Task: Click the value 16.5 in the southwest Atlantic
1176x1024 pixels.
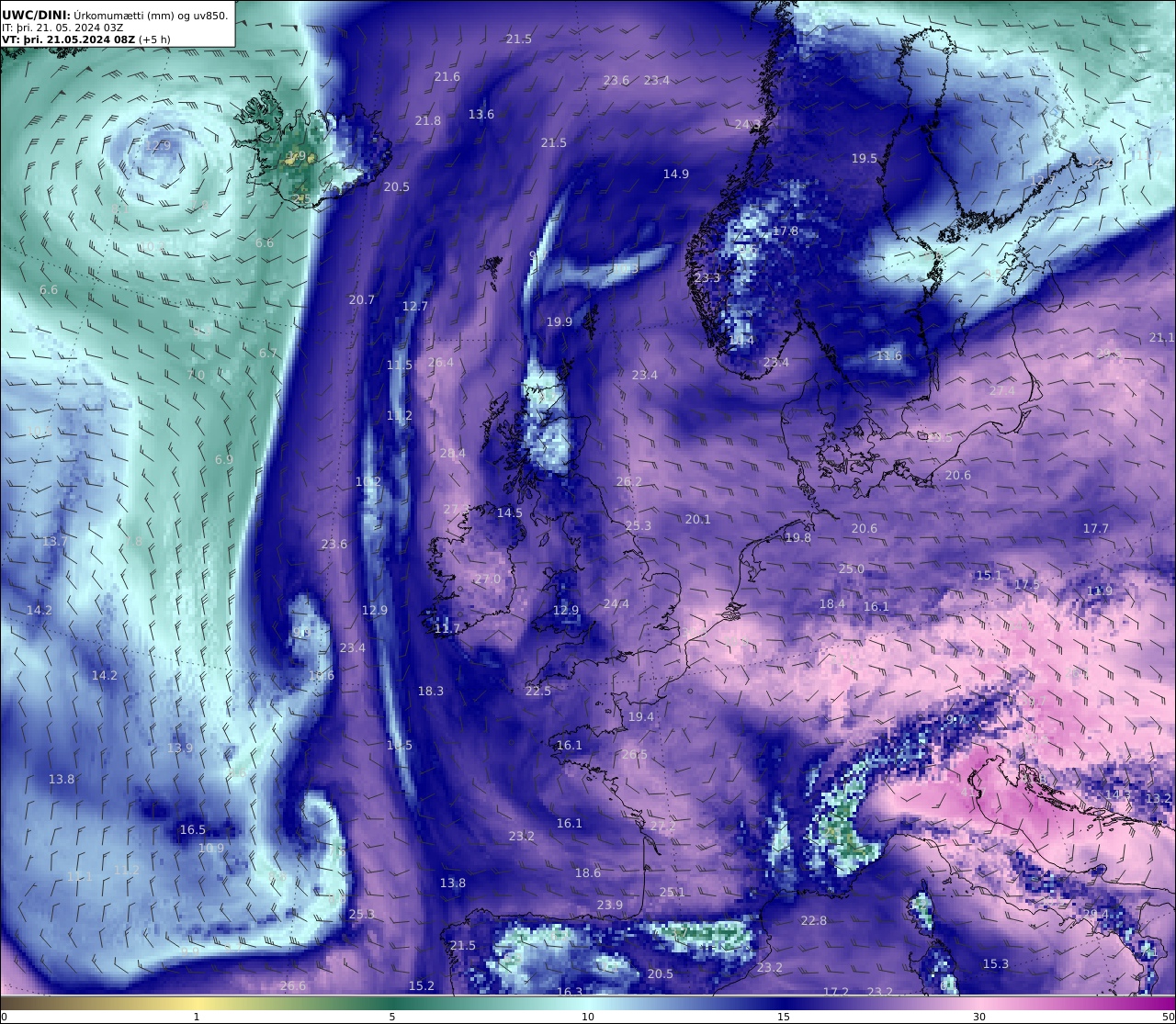Action: (193, 830)
